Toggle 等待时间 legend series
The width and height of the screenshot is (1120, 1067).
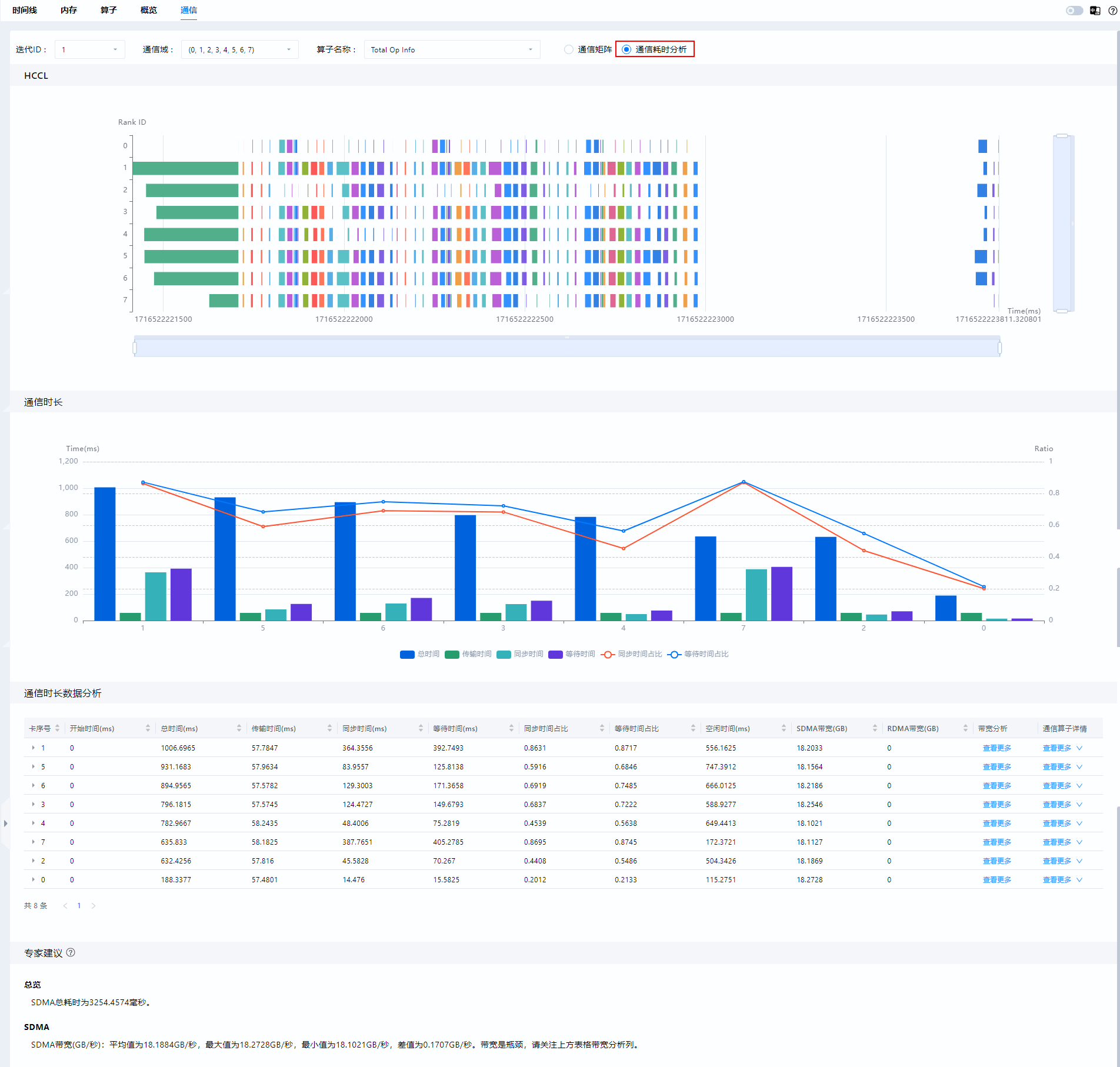point(572,654)
